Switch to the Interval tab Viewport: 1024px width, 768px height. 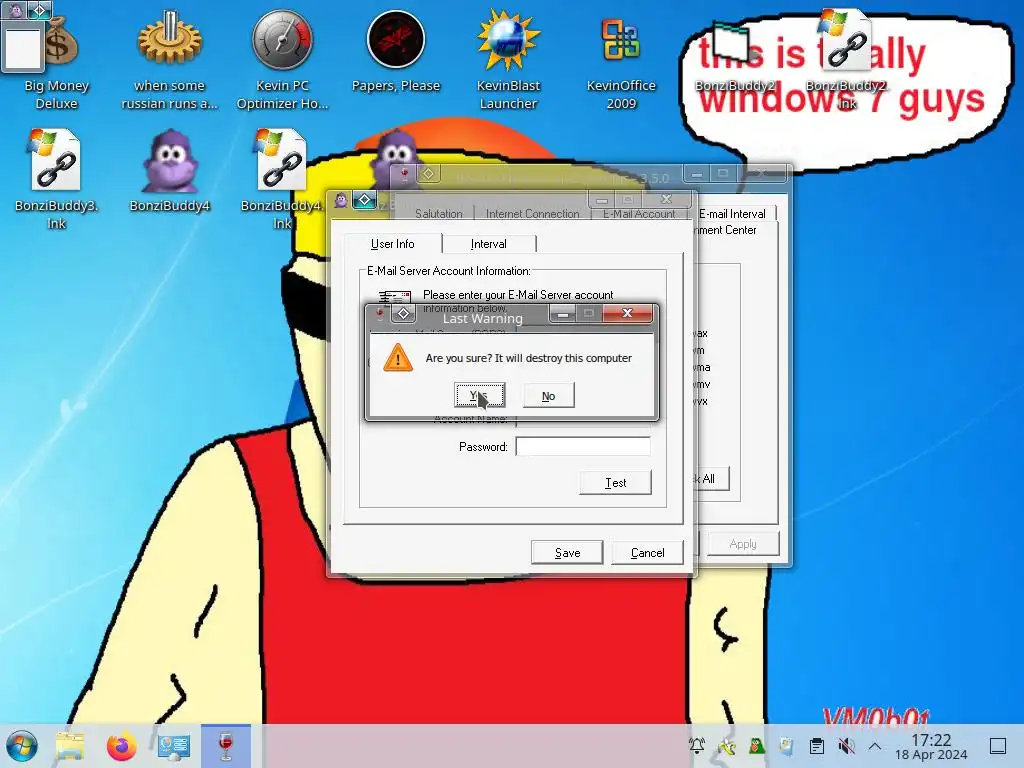coord(488,244)
